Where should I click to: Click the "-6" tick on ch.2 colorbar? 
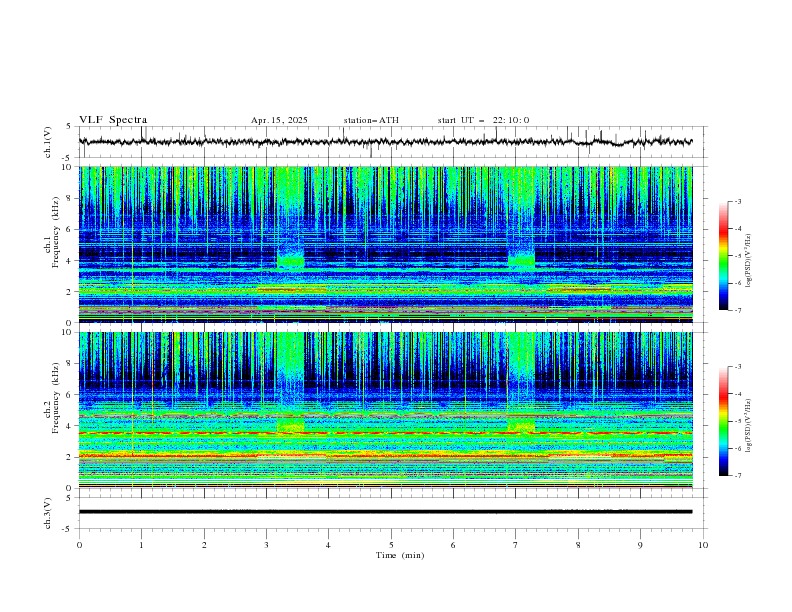737,448
